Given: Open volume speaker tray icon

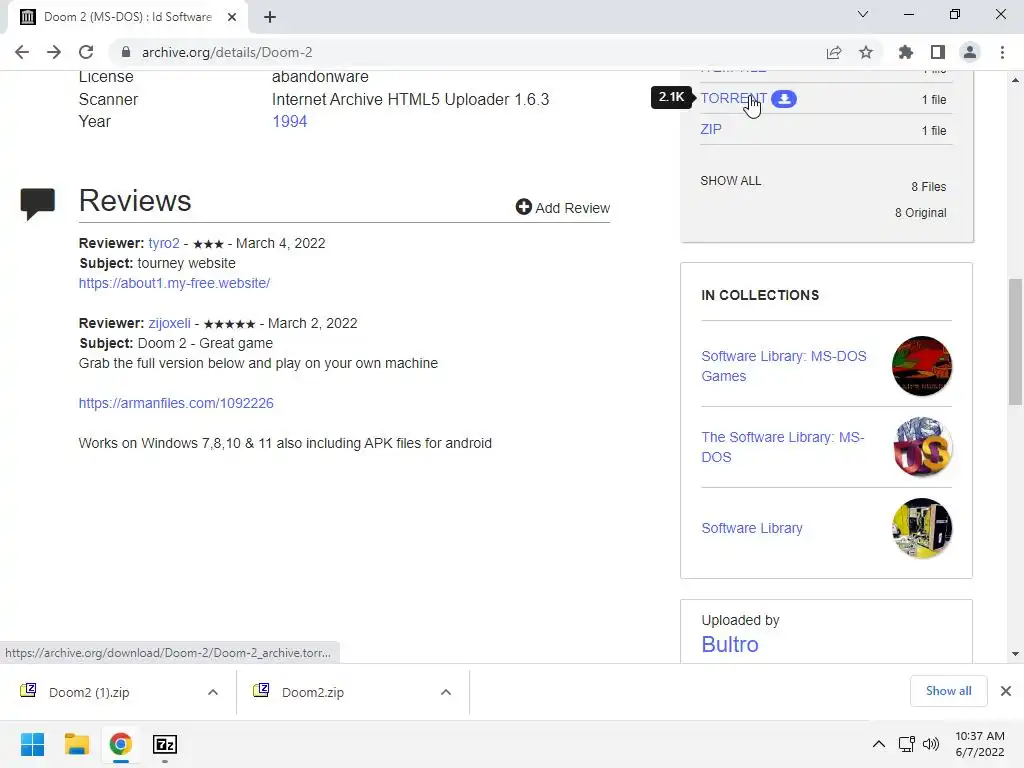Looking at the screenshot, I should (x=931, y=744).
